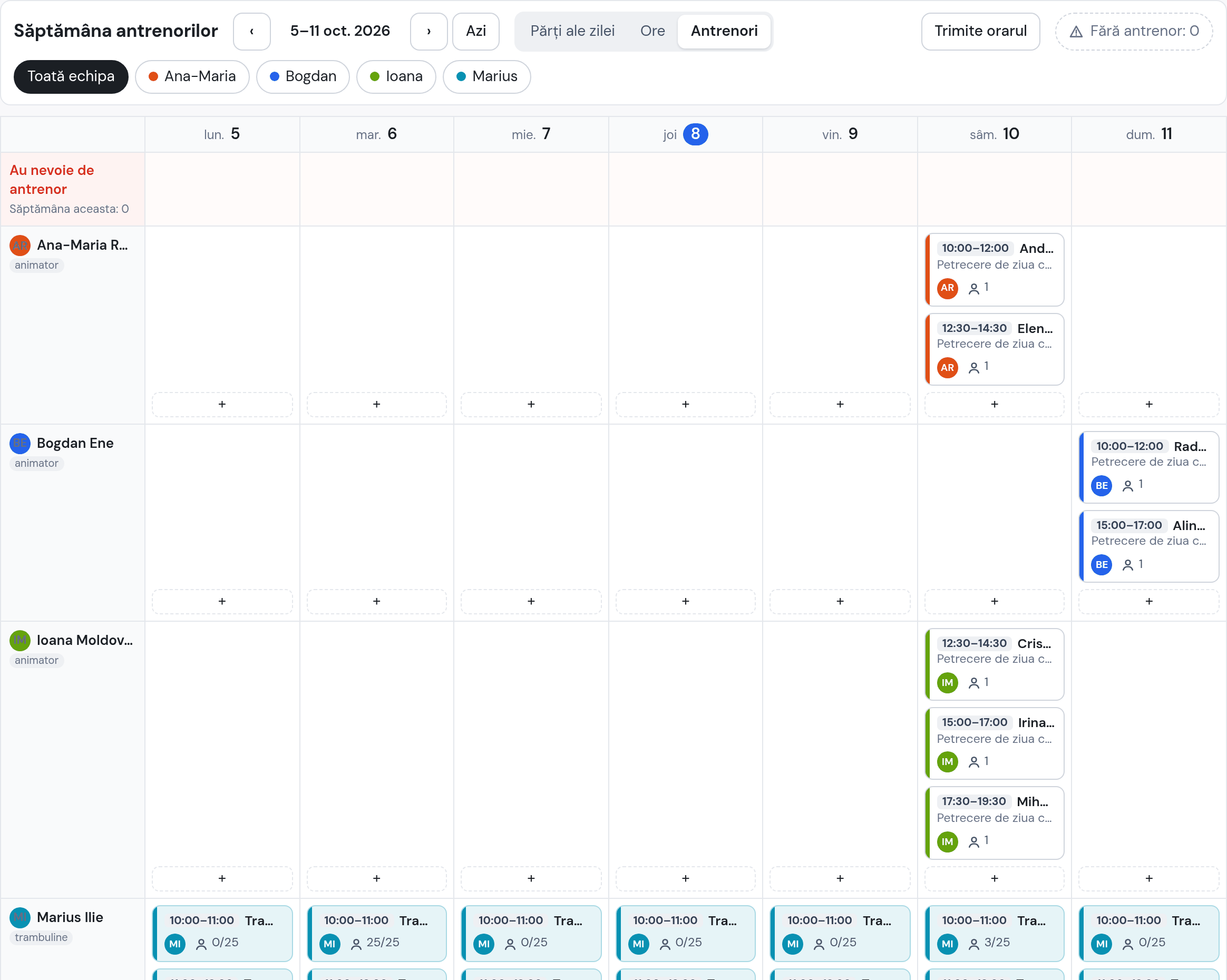The height and width of the screenshot is (980, 1227).
Task: Filter by Marius trainer chip
Action: (x=486, y=77)
